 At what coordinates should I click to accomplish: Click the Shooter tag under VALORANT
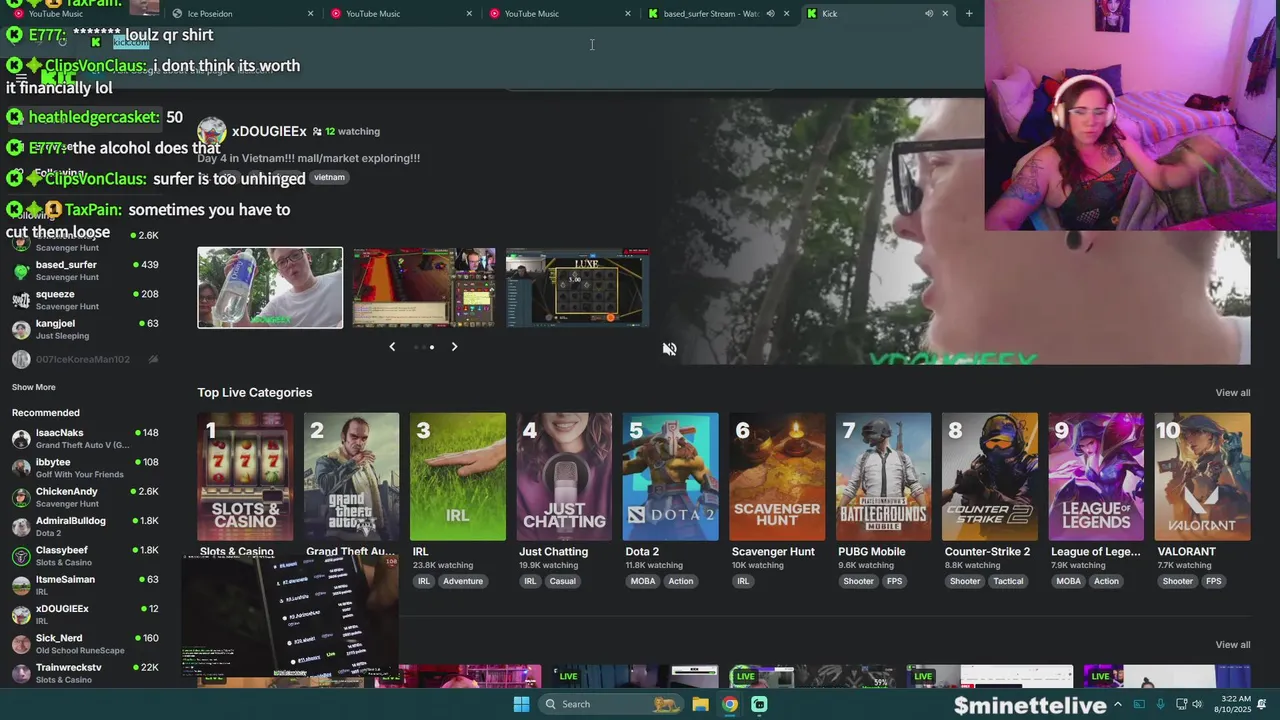(1177, 581)
